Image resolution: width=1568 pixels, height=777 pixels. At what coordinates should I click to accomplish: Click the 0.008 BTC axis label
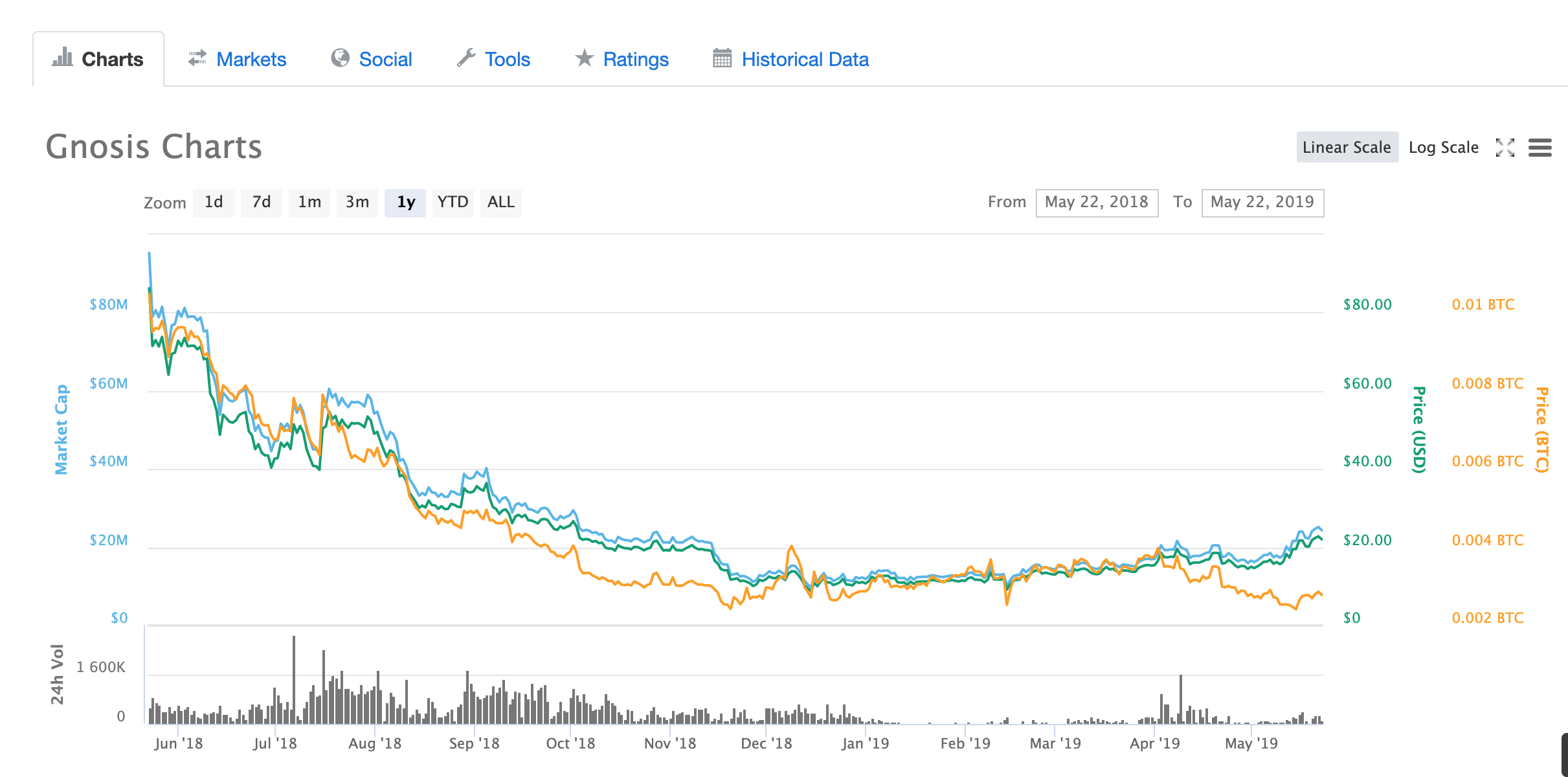[x=1488, y=383]
